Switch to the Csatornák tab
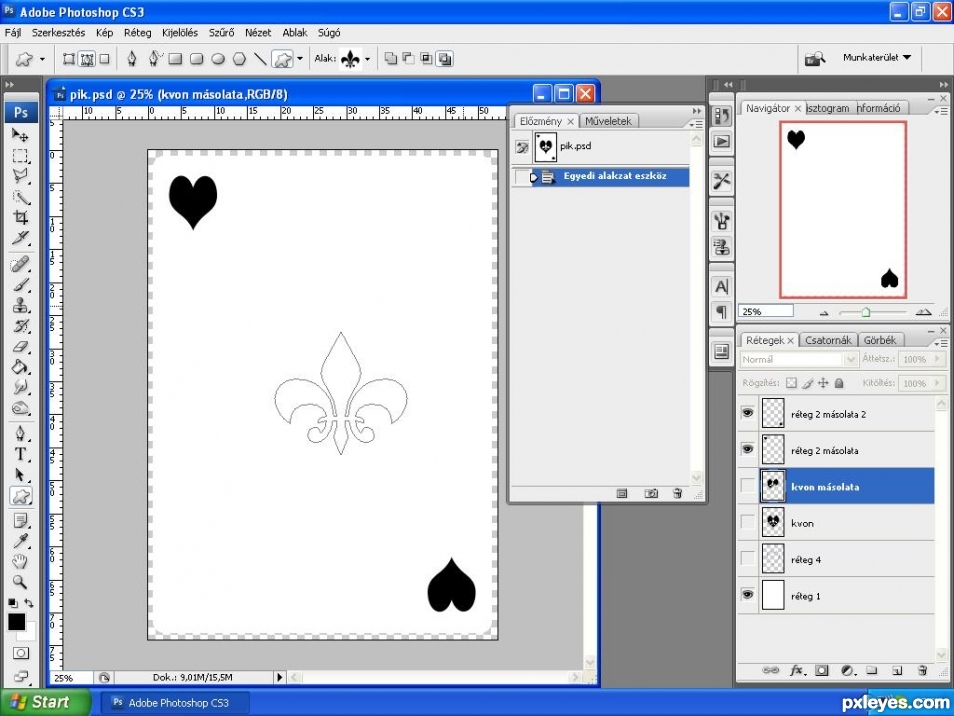Image resolution: width=954 pixels, height=716 pixels. [x=828, y=340]
